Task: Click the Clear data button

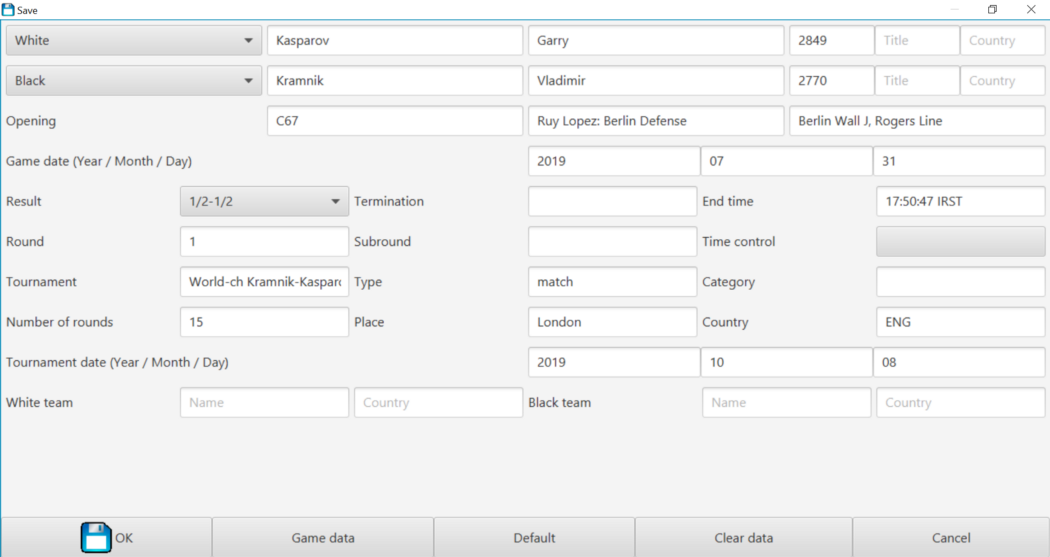Action: [x=743, y=538]
